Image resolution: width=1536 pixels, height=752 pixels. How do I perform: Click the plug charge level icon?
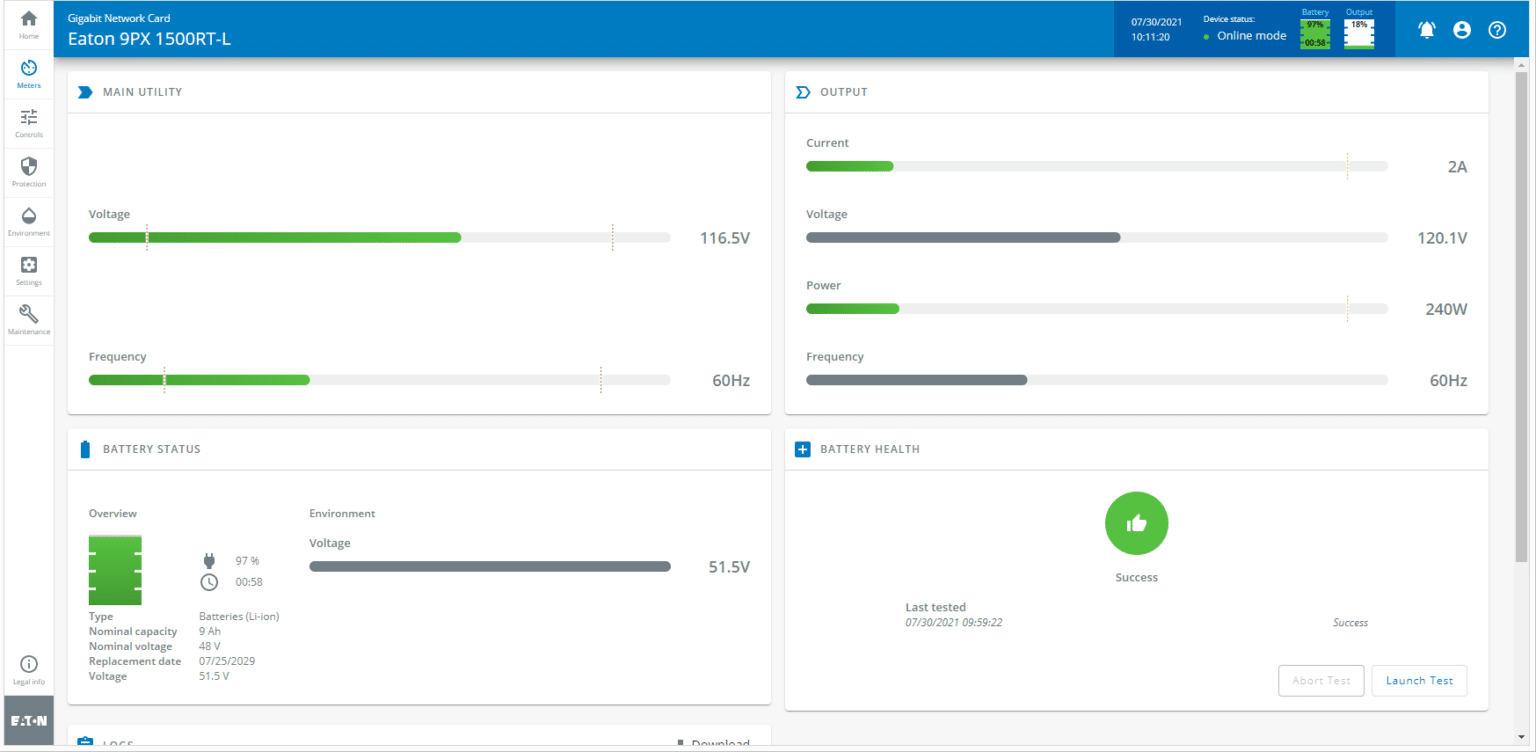pyautogui.click(x=209, y=561)
